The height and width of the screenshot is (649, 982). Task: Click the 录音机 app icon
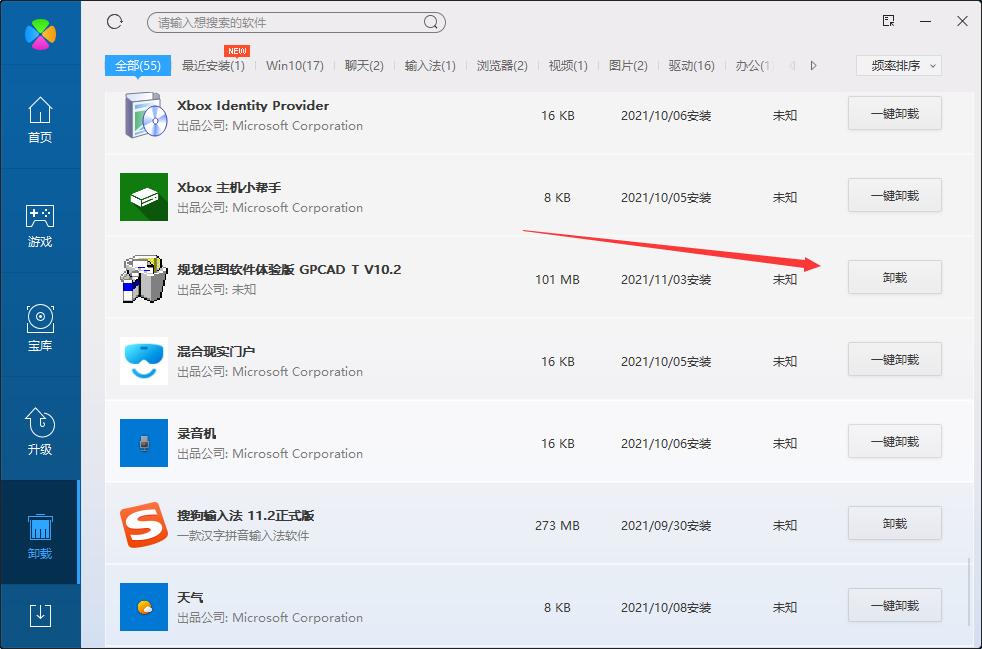pyautogui.click(x=144, y=444)
